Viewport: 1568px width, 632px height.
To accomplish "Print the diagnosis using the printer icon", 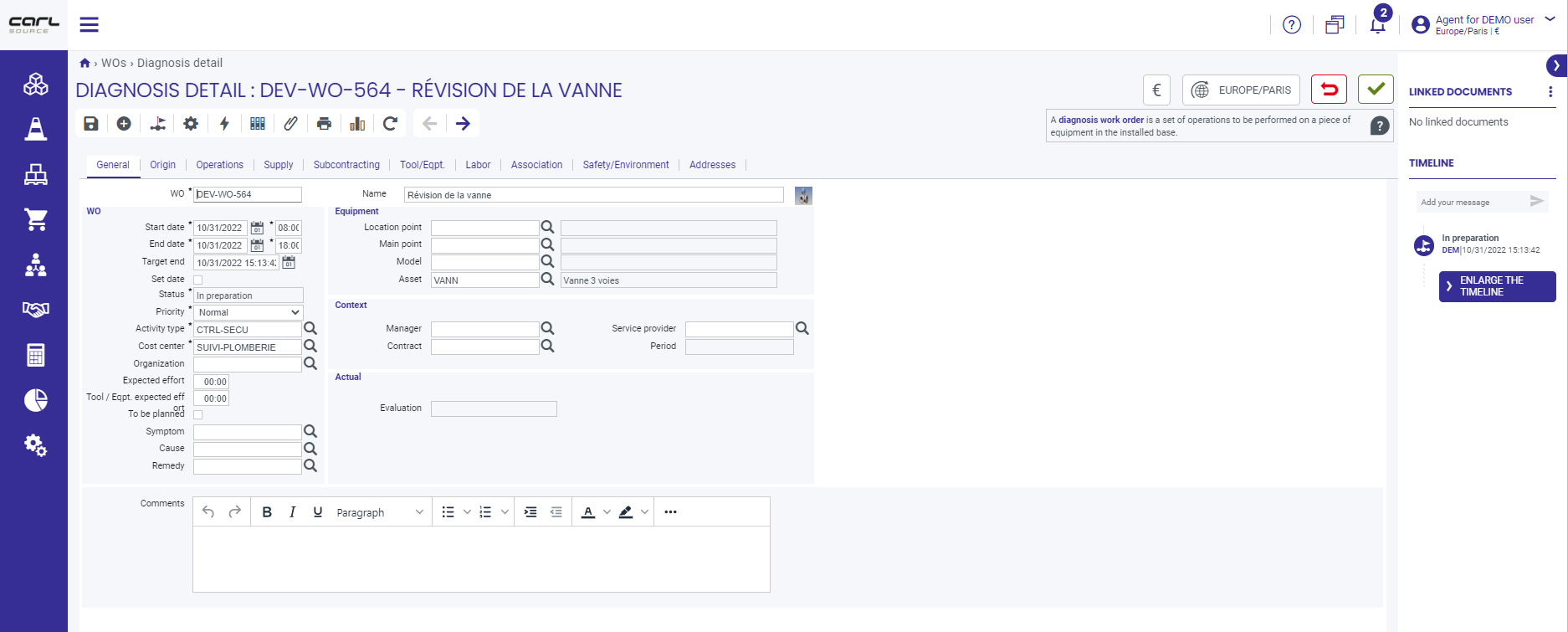I will [x=324, y=124].
